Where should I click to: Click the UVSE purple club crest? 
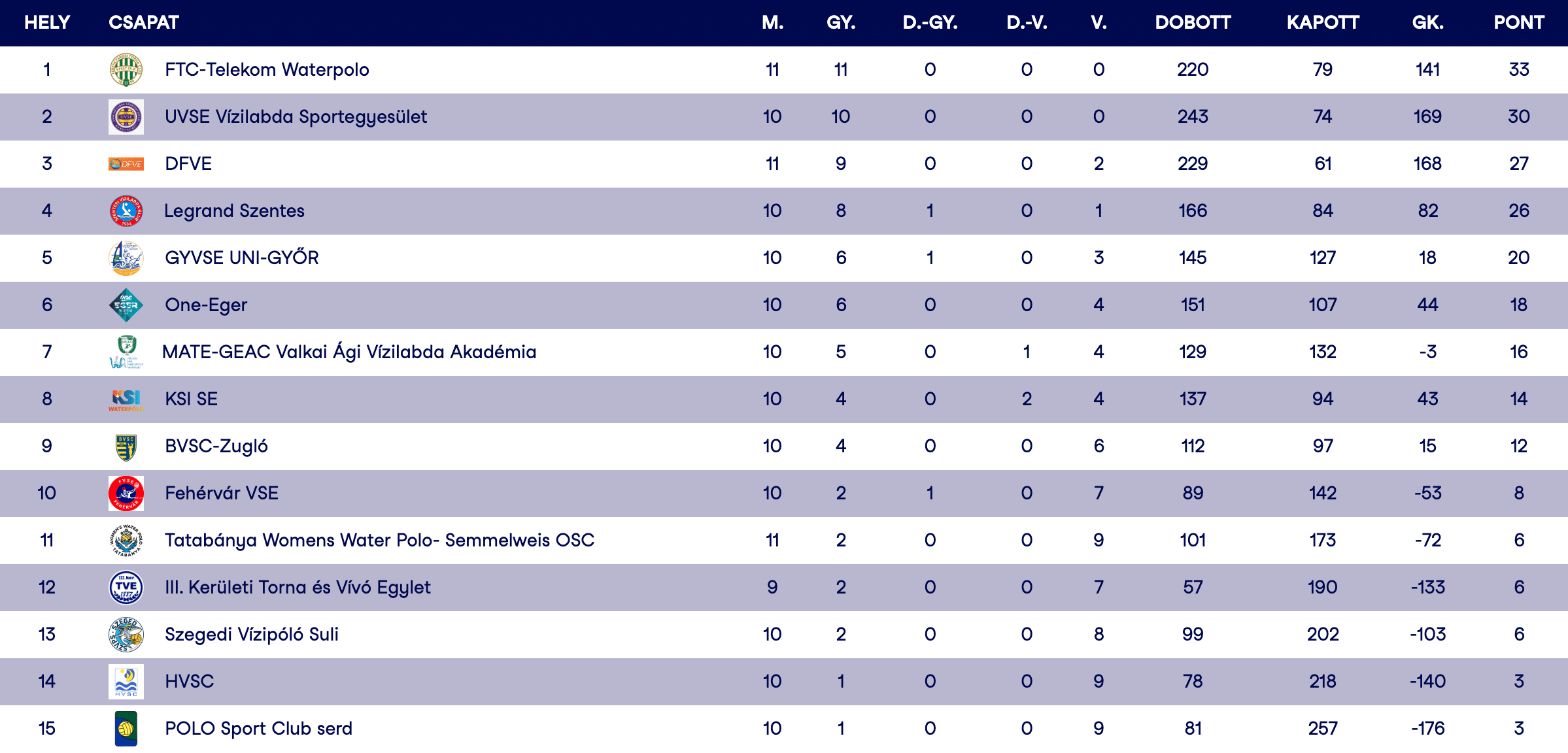[126, 117]
